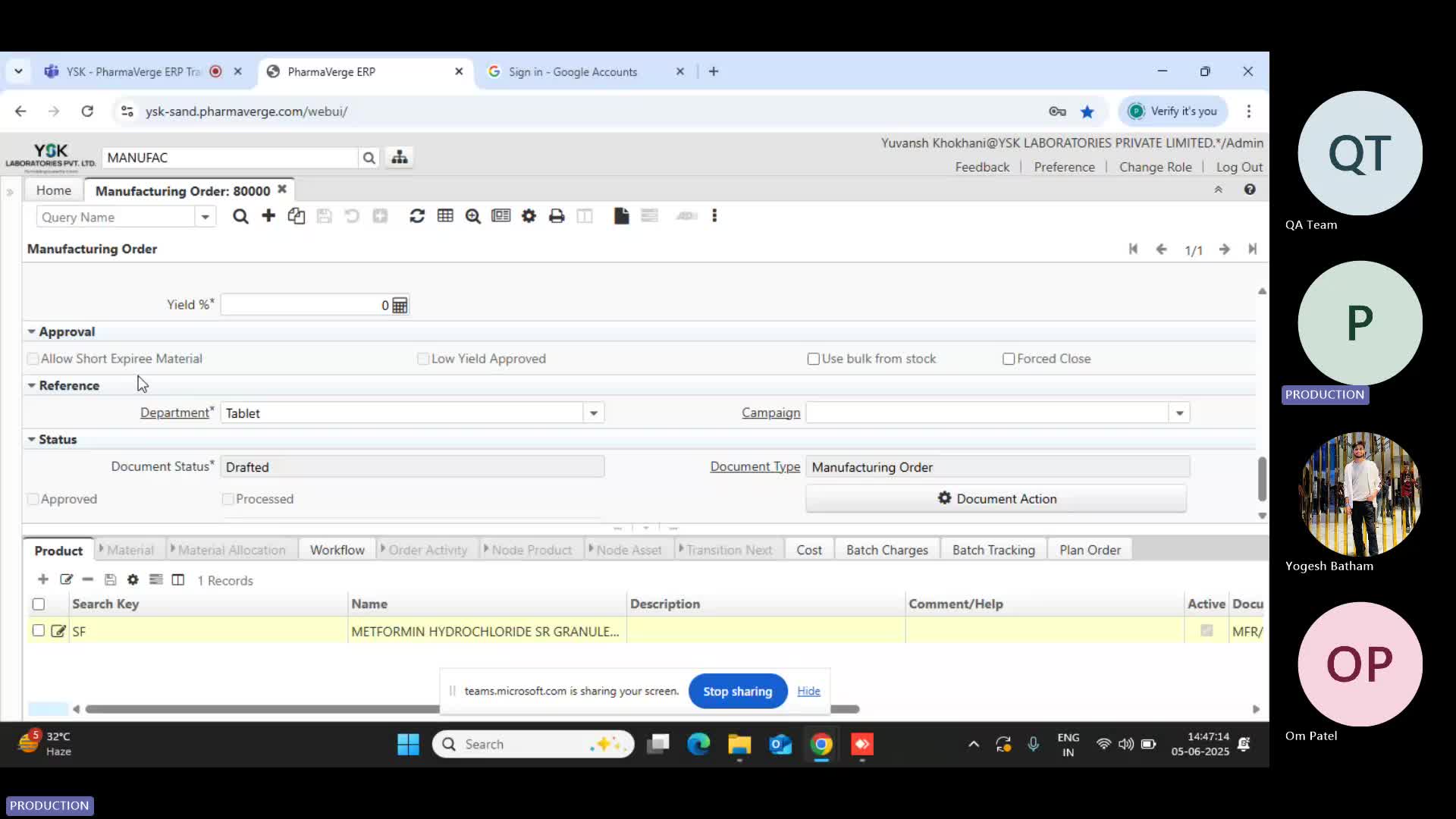
Task: Enable Use bulk from stock checkbox
Action: pos(814,359)
